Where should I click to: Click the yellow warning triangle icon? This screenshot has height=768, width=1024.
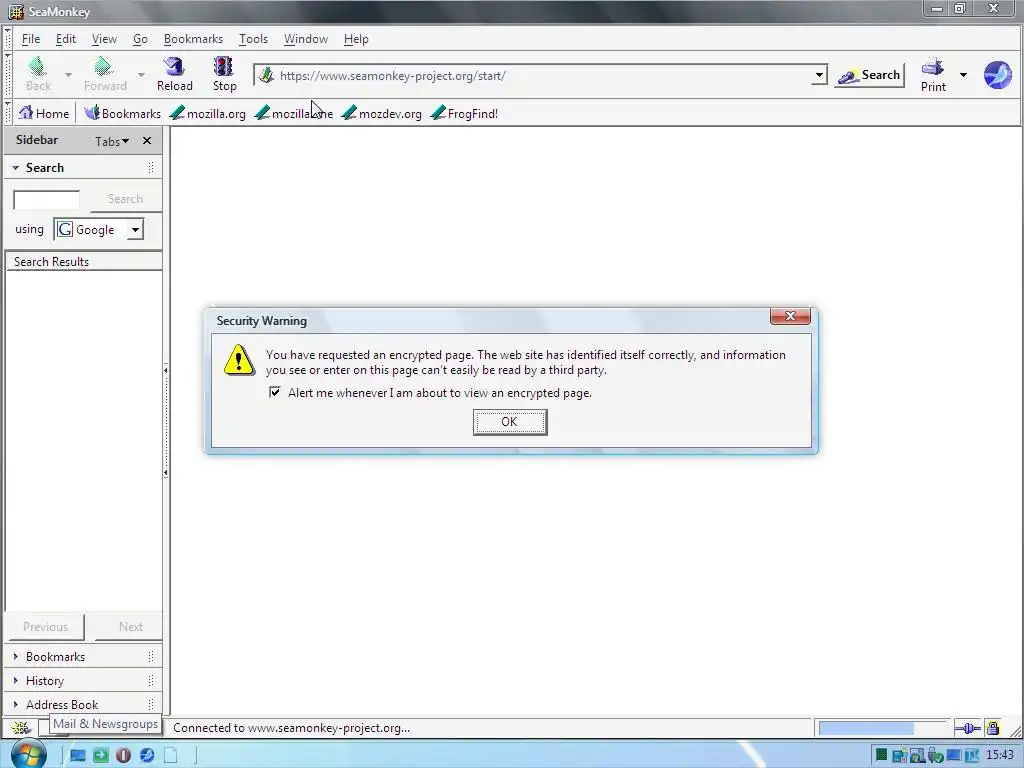[x=239, y=360]
